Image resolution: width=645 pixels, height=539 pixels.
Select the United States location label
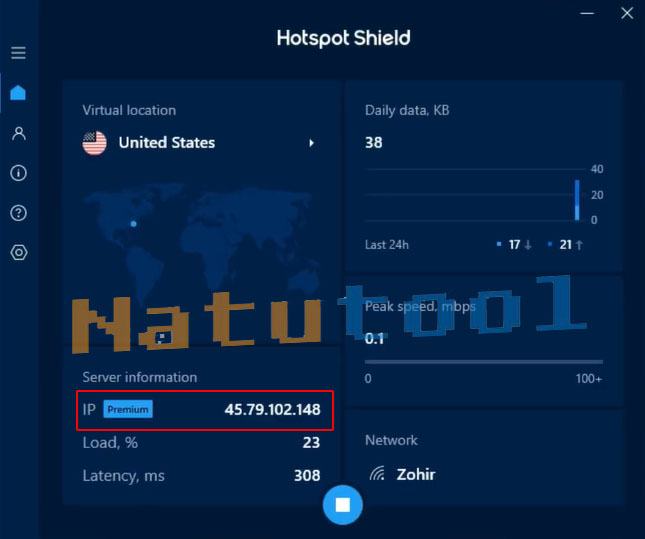click(167, 143)
